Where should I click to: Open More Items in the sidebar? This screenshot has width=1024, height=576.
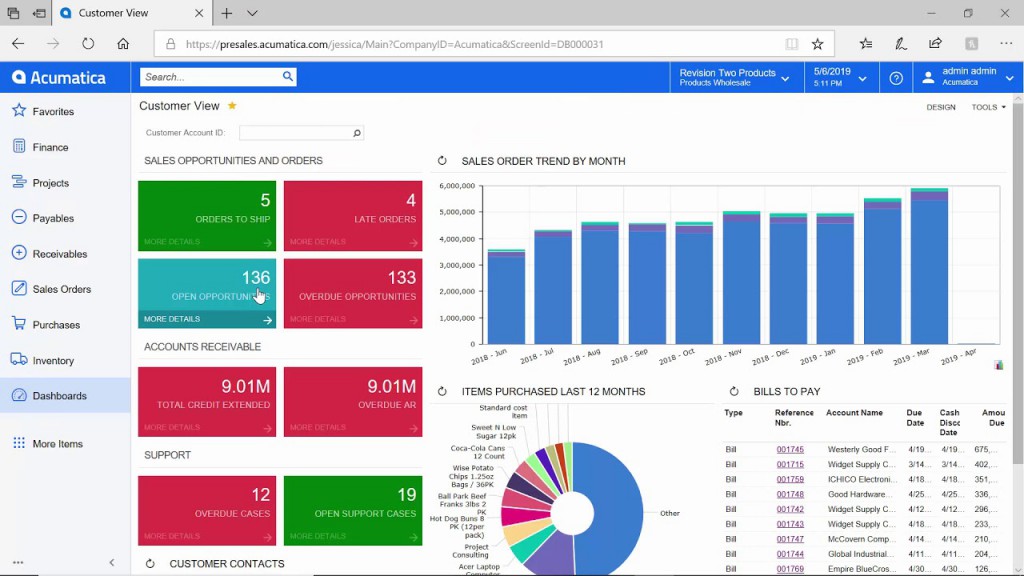pos(57,444)
